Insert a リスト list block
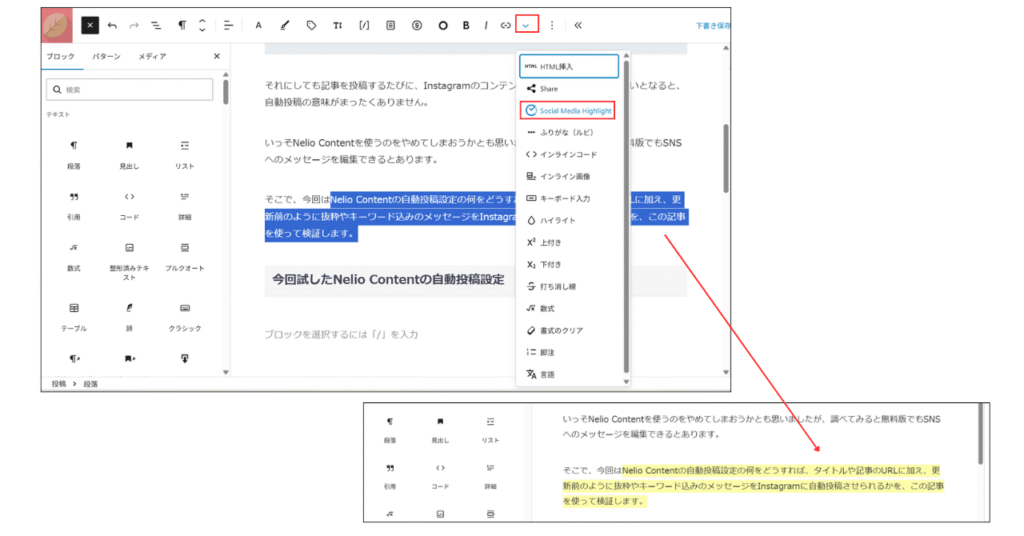The width and height of the screenshot is (1024, 536). (x=185, y=155)
